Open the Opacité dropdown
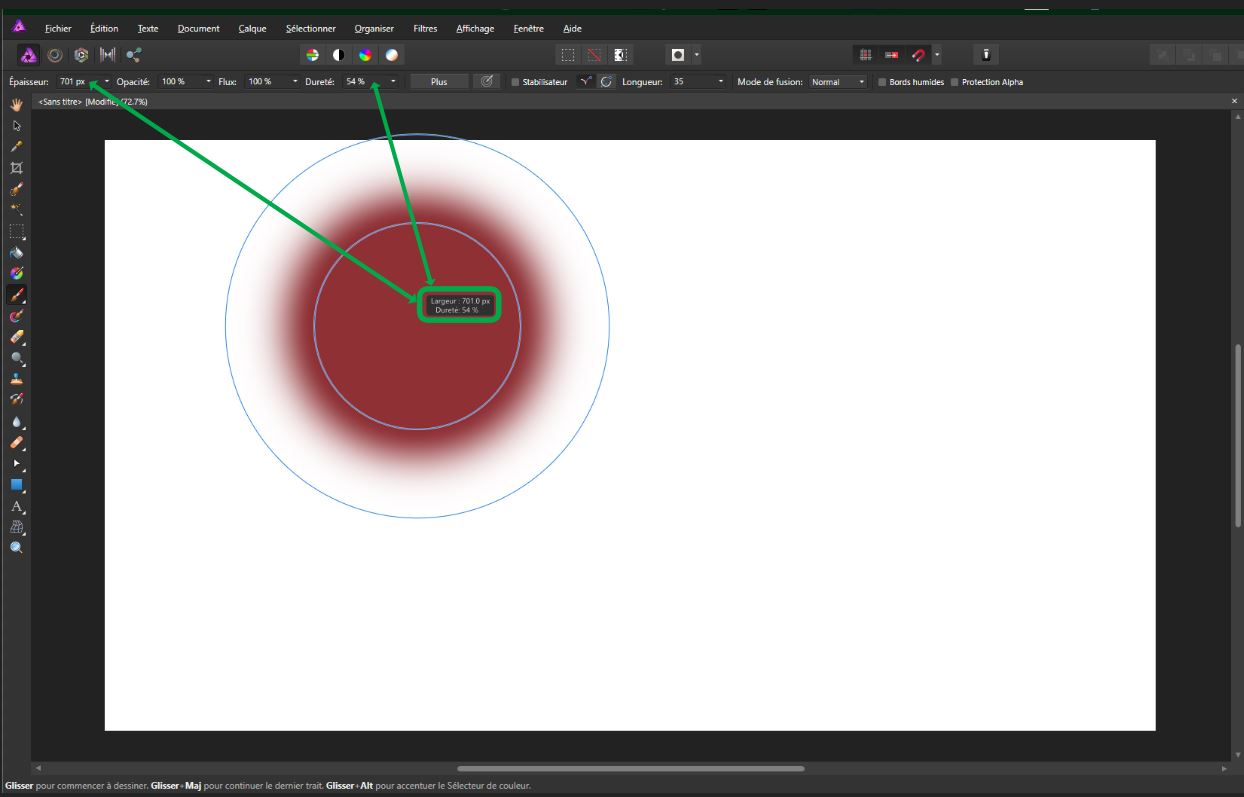 click(208, 82)
